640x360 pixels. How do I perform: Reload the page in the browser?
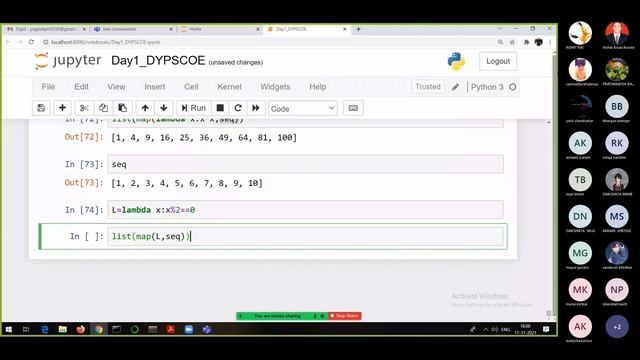[x=31, y=42]
